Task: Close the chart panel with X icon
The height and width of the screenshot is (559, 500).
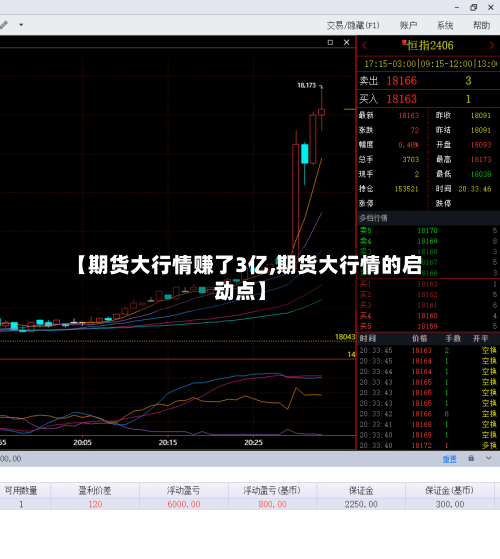Action: click(x=346, y=42)
